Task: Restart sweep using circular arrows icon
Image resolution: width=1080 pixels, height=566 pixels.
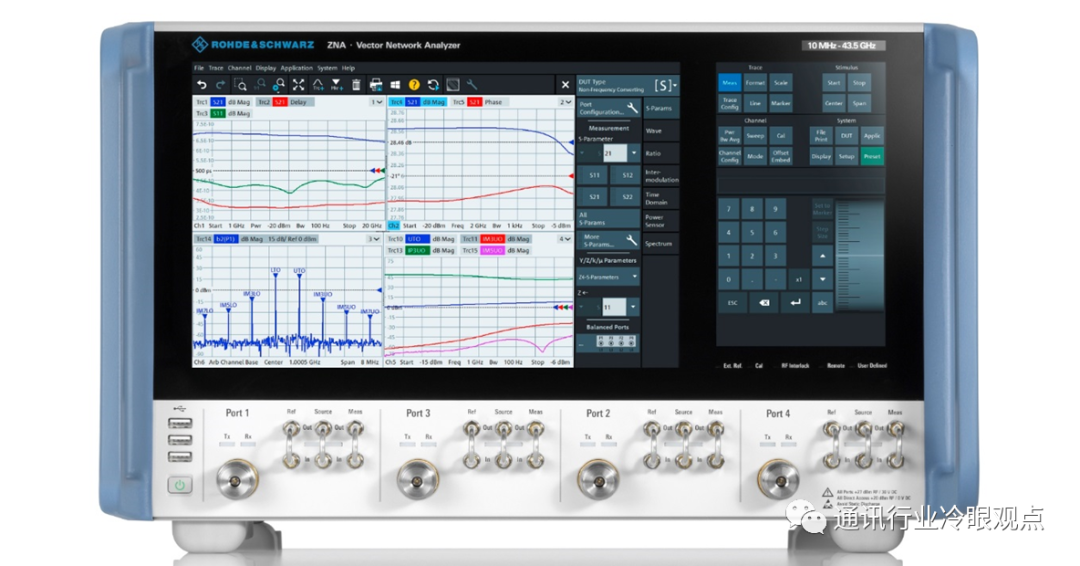Action: tap(433, 85)
